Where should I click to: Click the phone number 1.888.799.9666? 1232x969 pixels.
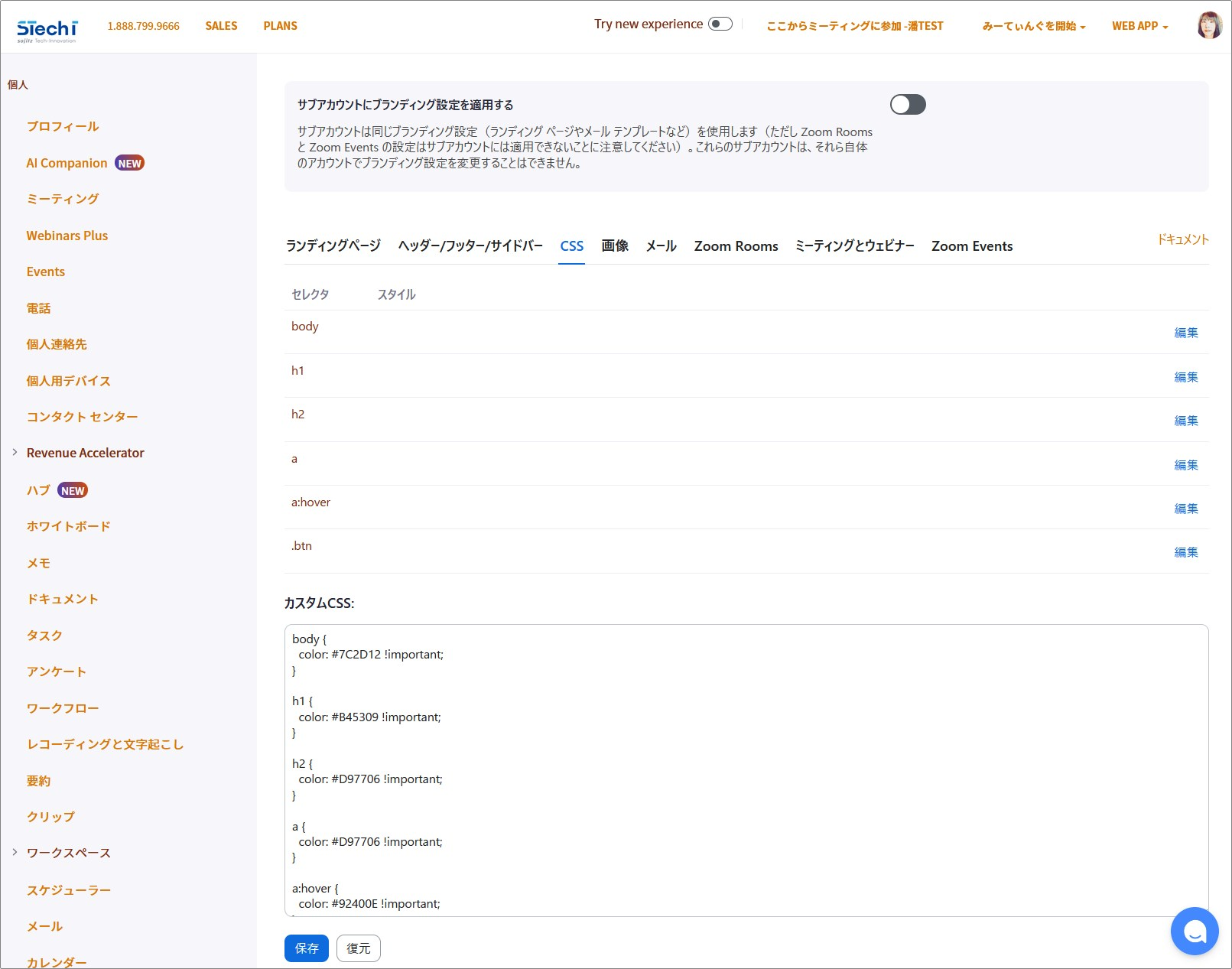(x=143, y=26)
